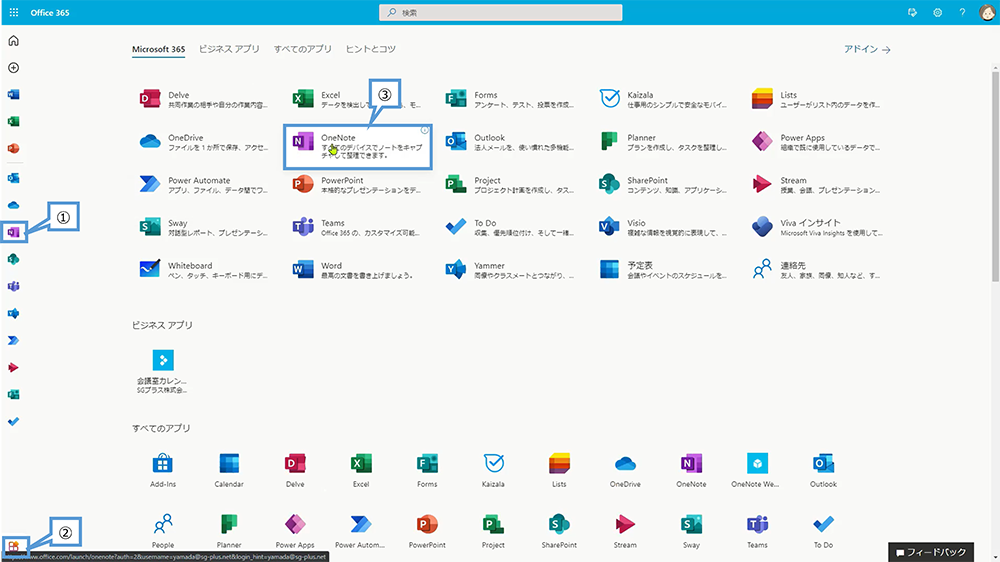The height and width of the screenshot is (562, 1000).
Task: Open the Whiteboard tile
Action: (204, 270)
